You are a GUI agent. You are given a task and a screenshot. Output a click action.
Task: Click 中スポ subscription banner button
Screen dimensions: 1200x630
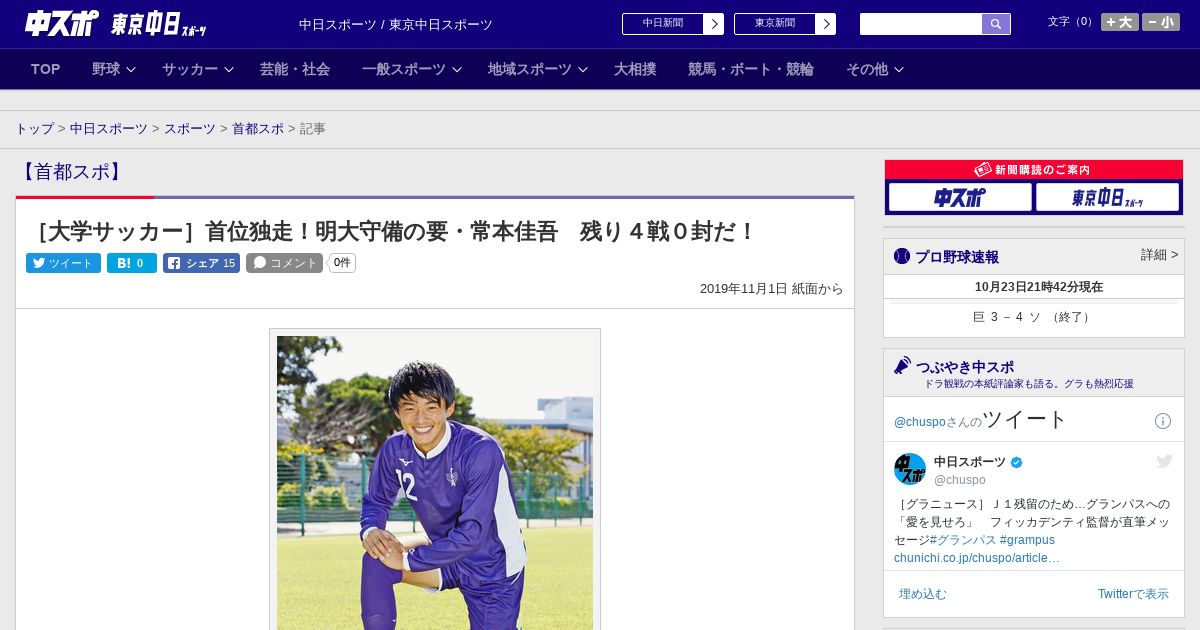[960, 197]
